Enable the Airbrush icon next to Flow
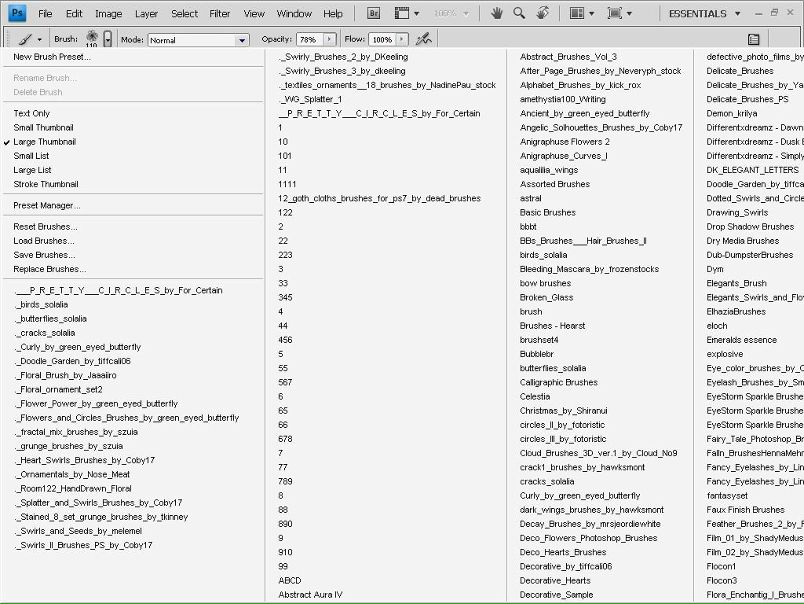 [x=423, y=39]
